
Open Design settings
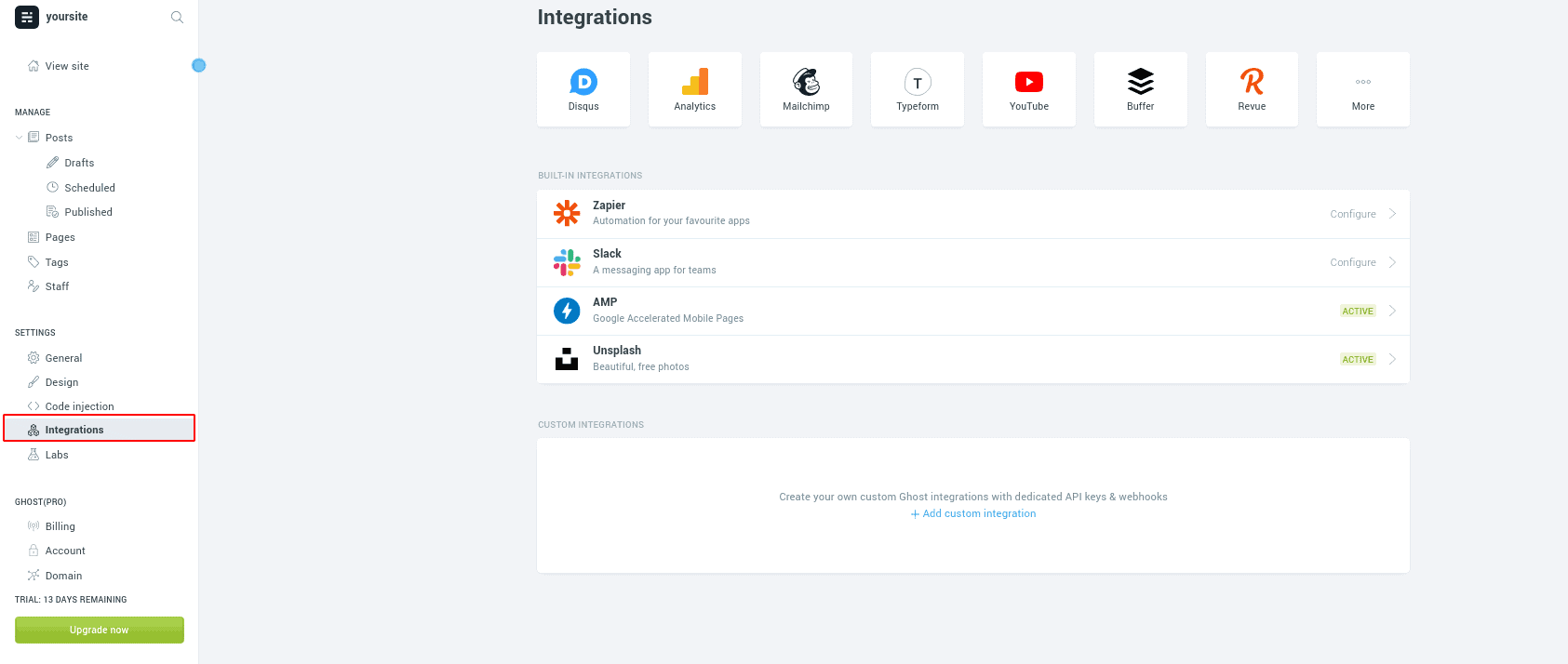pyautogui.click(x=61, y=382)
